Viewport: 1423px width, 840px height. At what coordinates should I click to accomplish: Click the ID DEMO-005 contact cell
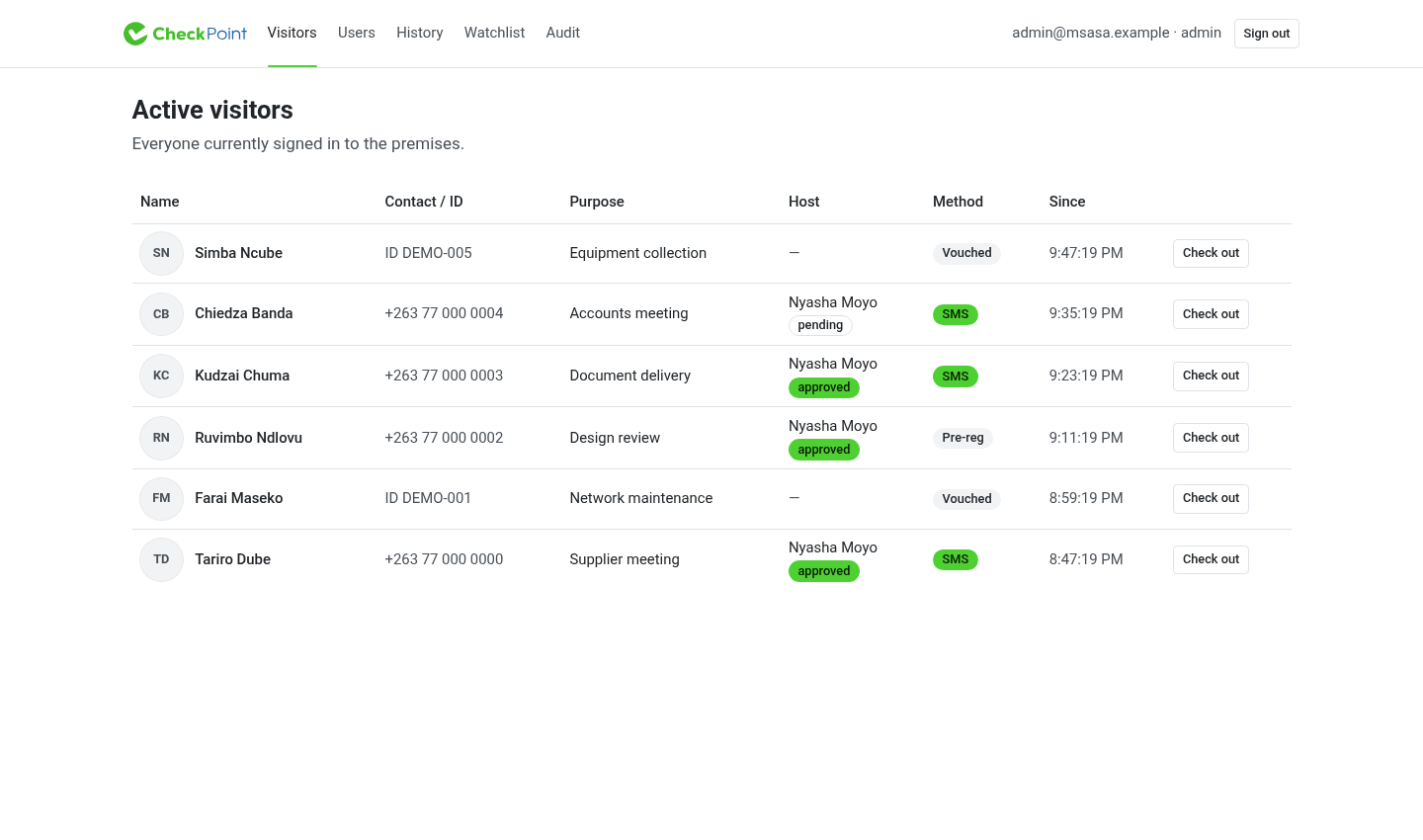[x=428, y=253]
